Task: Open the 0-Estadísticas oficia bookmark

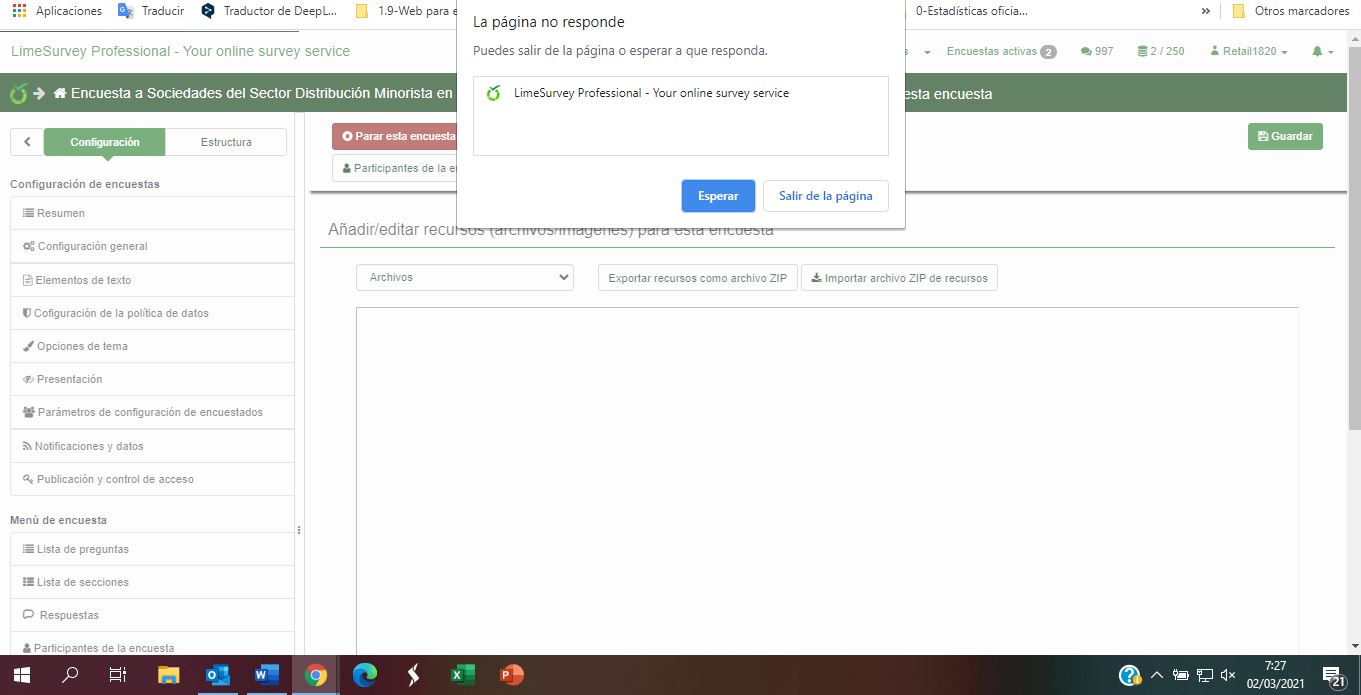Action: (970, 11)
